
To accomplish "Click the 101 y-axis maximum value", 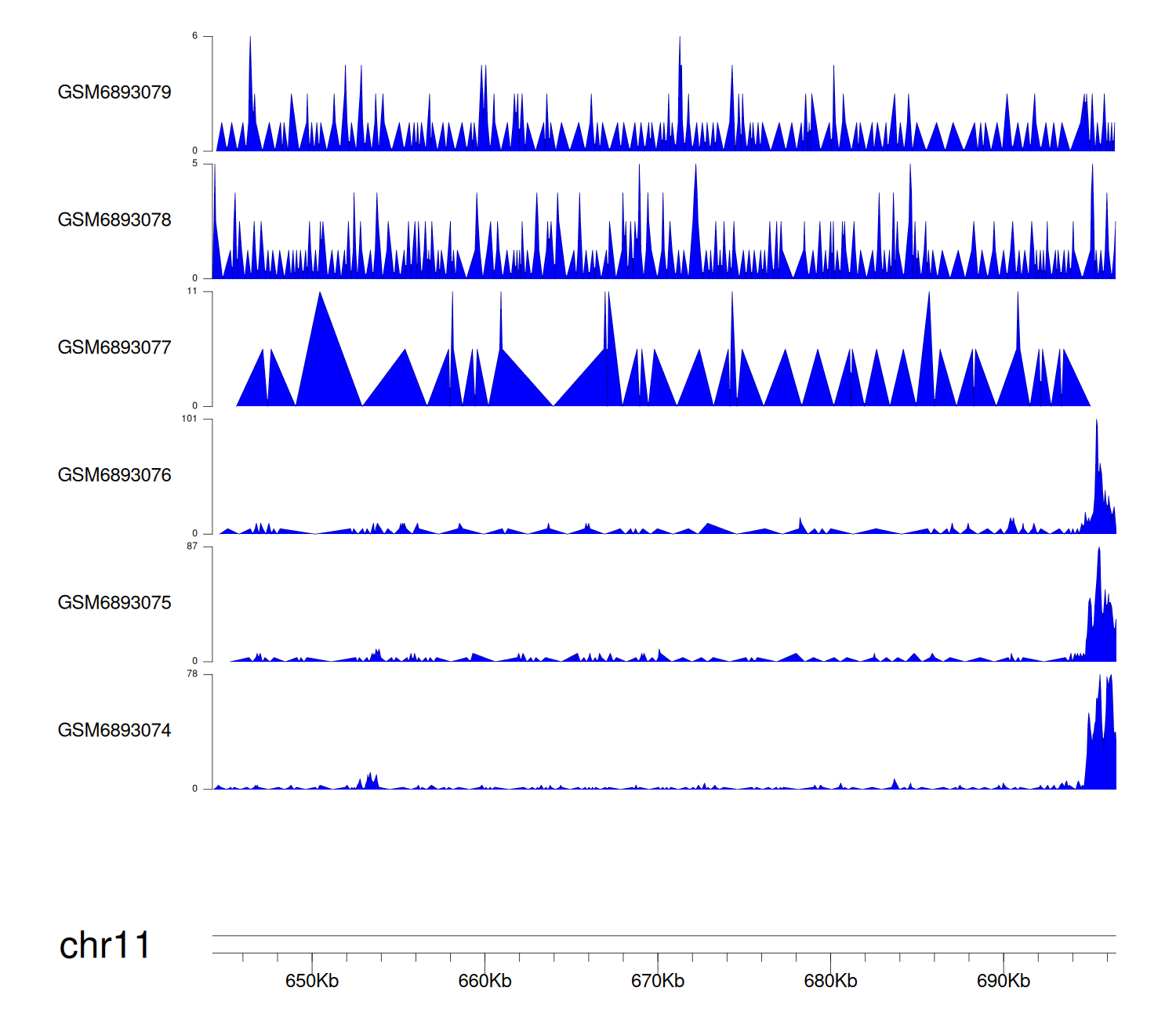I will click(x=190, y=419).
